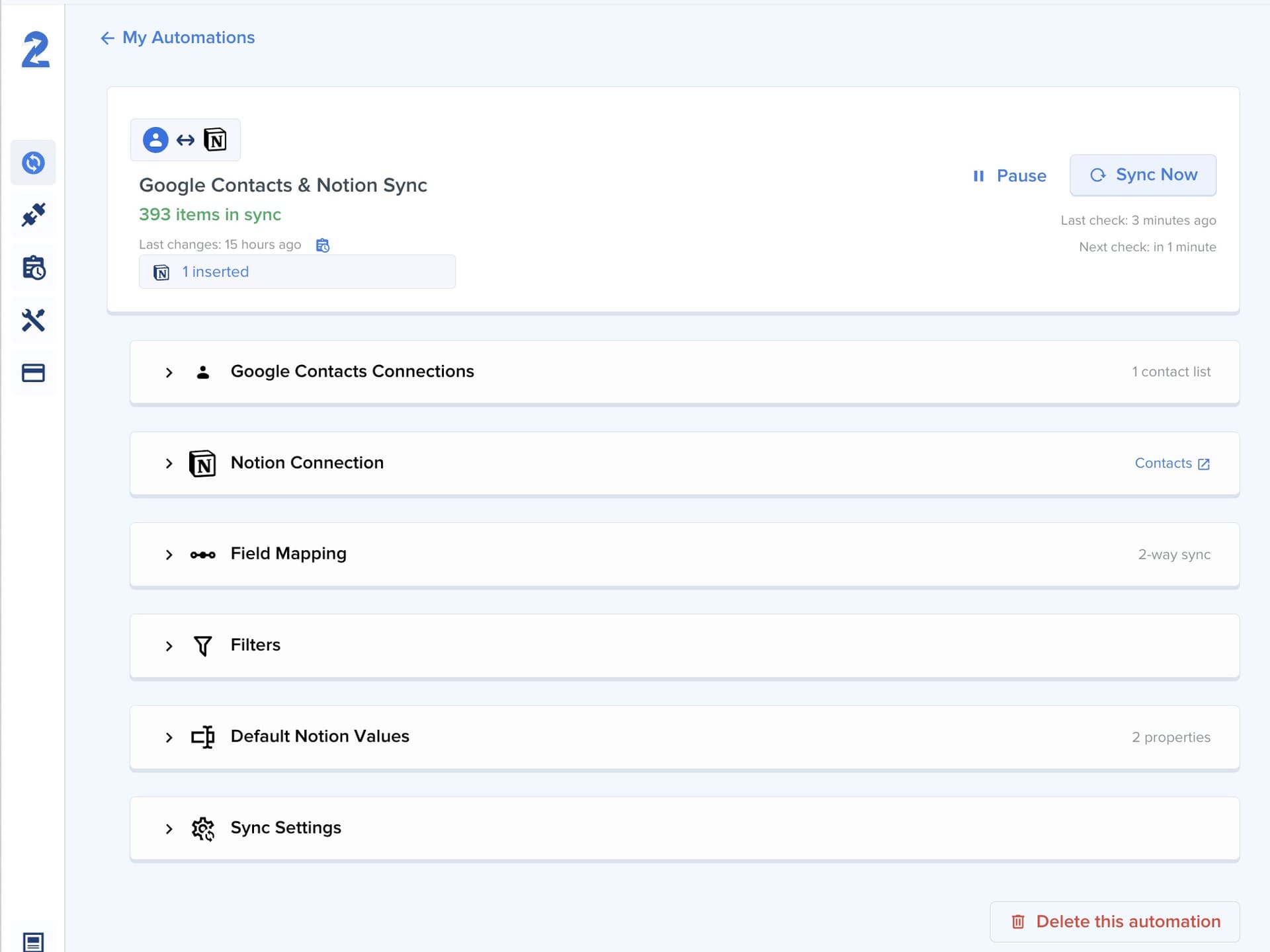Viewport: 1270px width, 952px height.
Task: Click the external-link icon next to Contacts
Action: point(1204,463)
